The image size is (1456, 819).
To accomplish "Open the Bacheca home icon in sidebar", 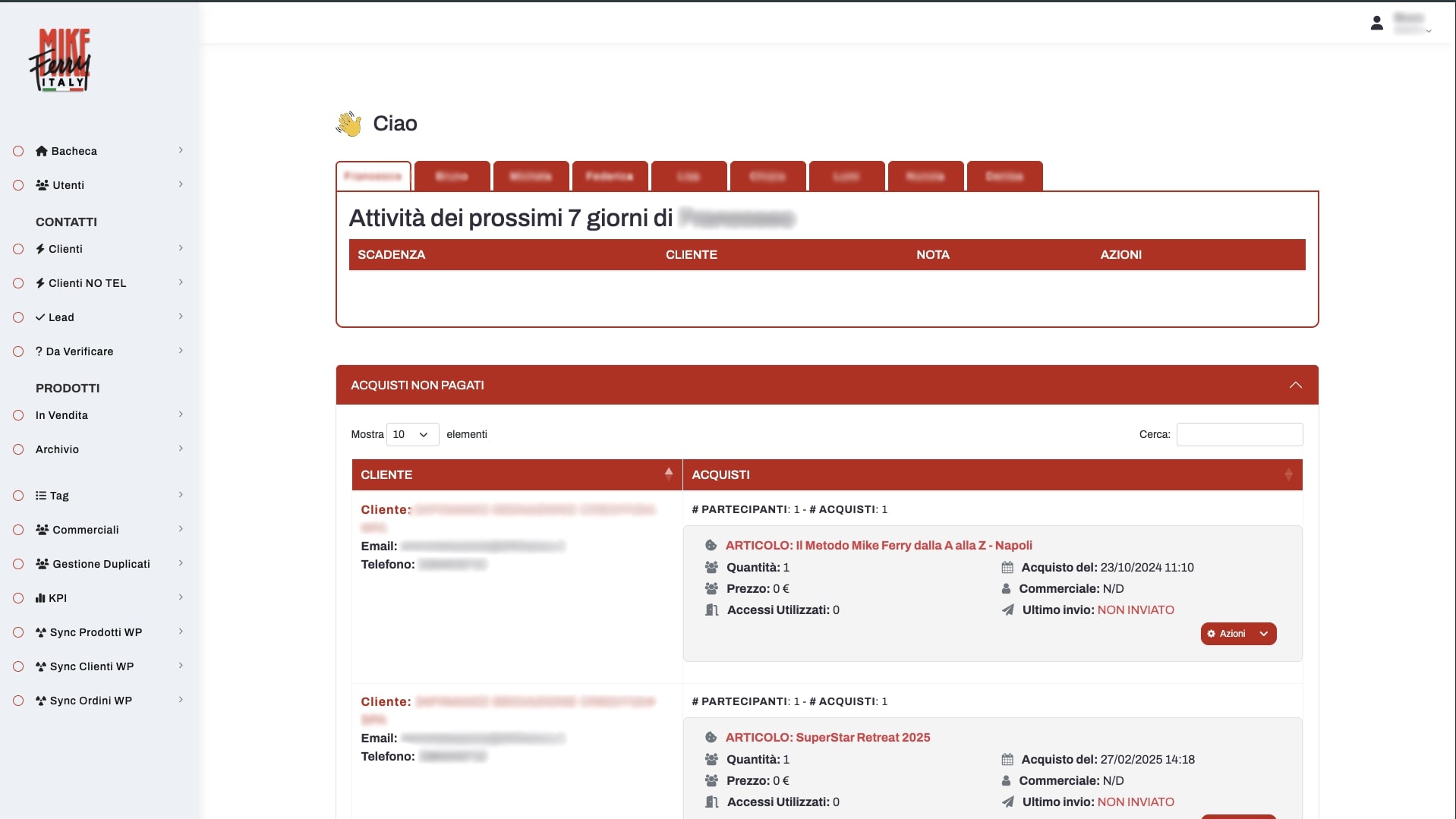I will (41, 151).
